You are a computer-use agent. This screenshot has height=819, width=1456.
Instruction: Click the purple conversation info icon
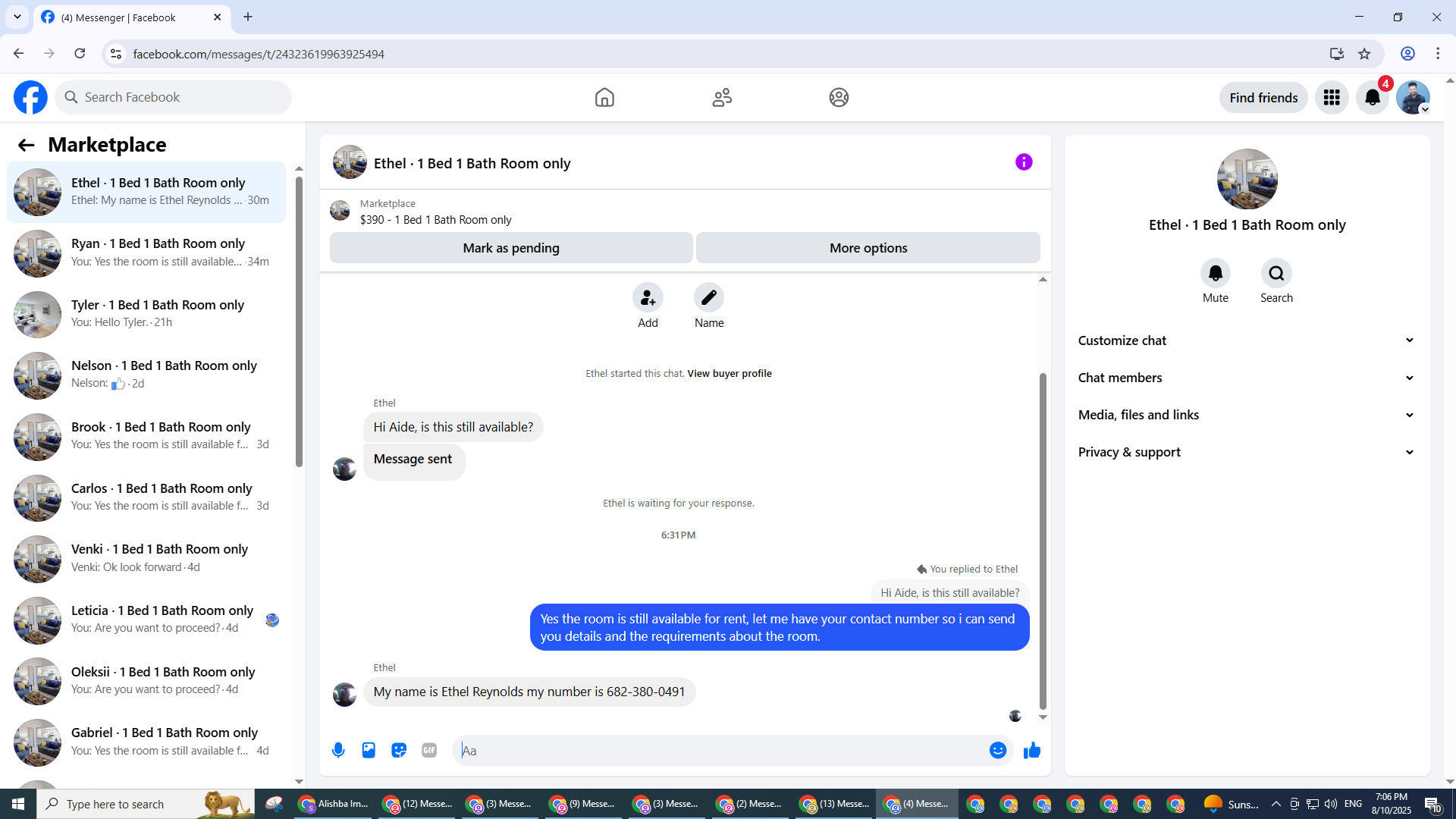point(1024,162)
